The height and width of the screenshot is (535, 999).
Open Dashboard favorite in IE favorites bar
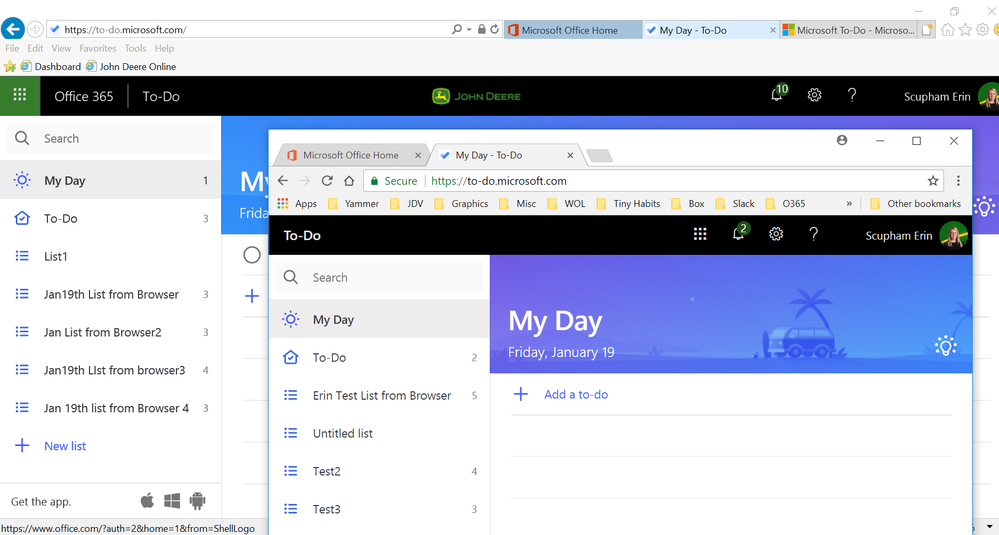[x=51, y=66]
